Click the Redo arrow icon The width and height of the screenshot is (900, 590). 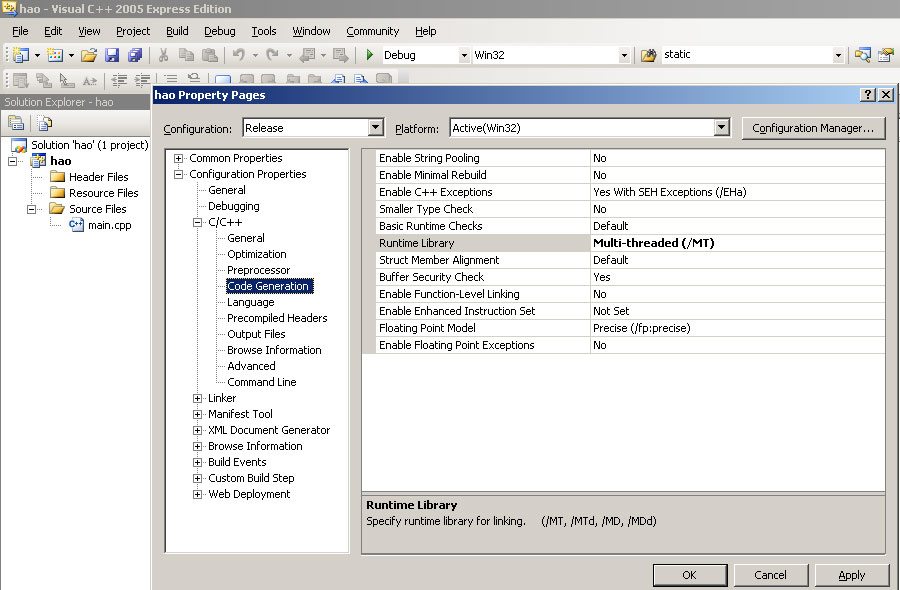click(x=273, y=55)
